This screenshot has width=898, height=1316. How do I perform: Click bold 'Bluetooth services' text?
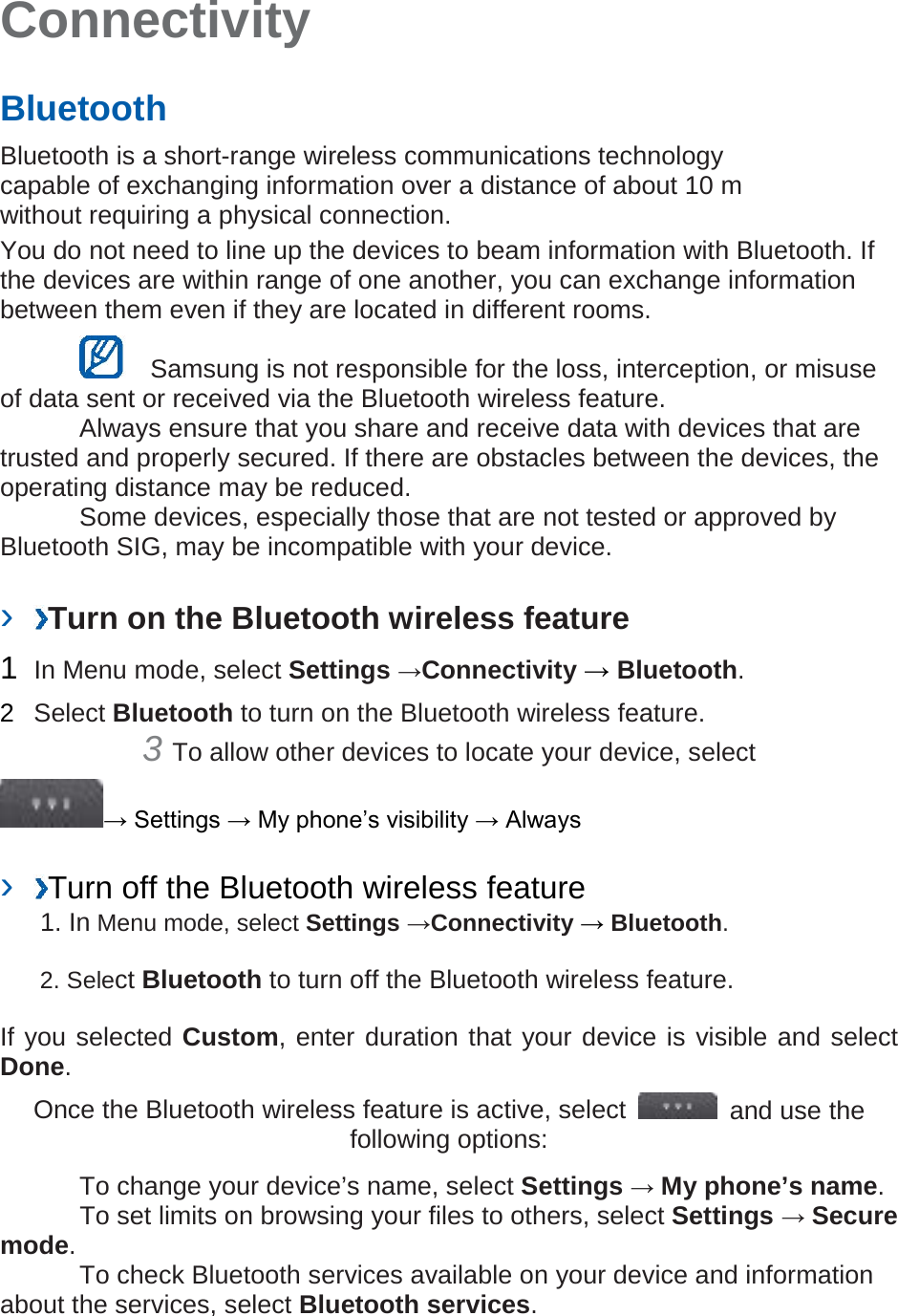point(415,1304)
